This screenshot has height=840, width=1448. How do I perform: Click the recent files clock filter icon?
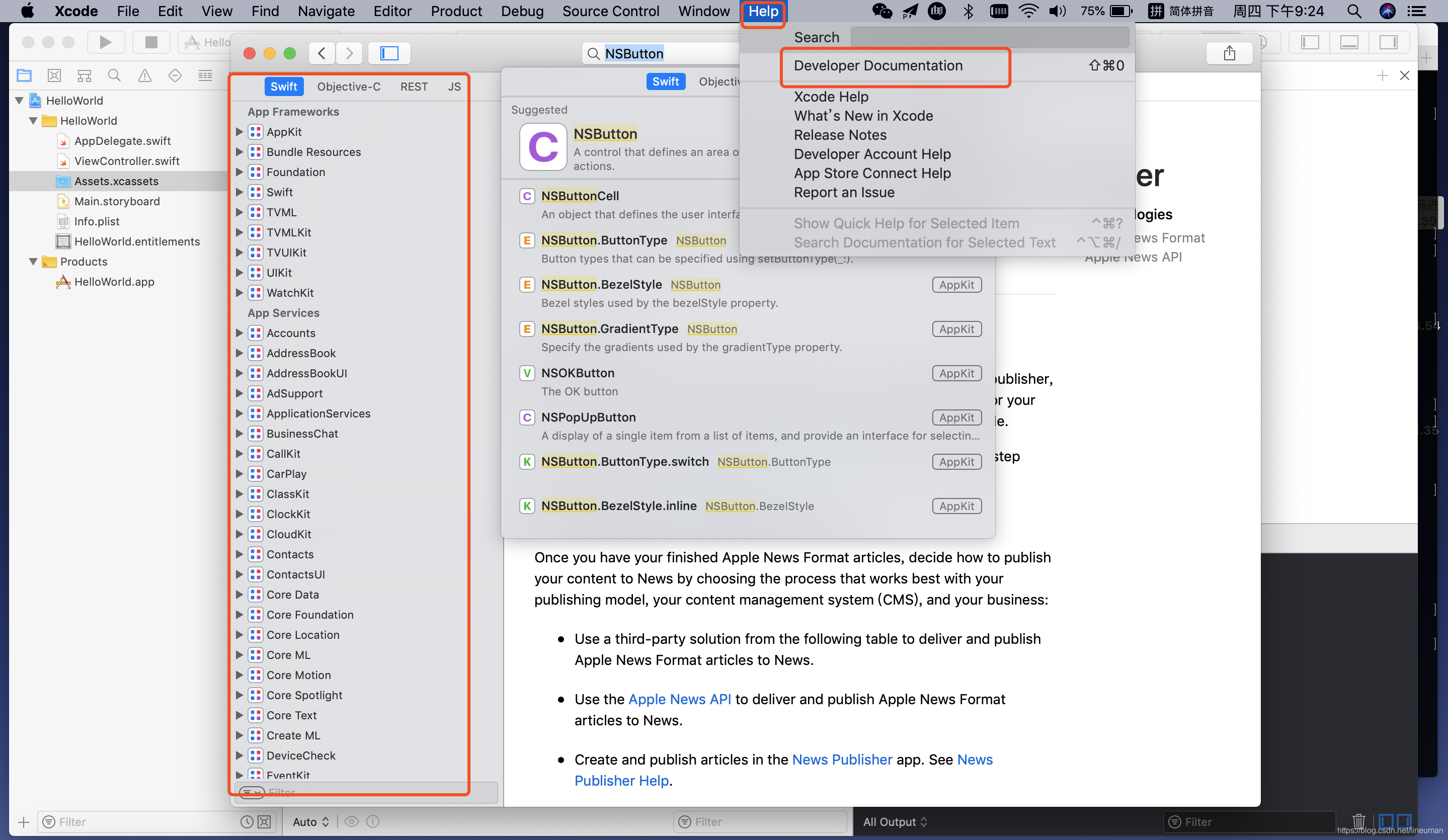[247, 821]
